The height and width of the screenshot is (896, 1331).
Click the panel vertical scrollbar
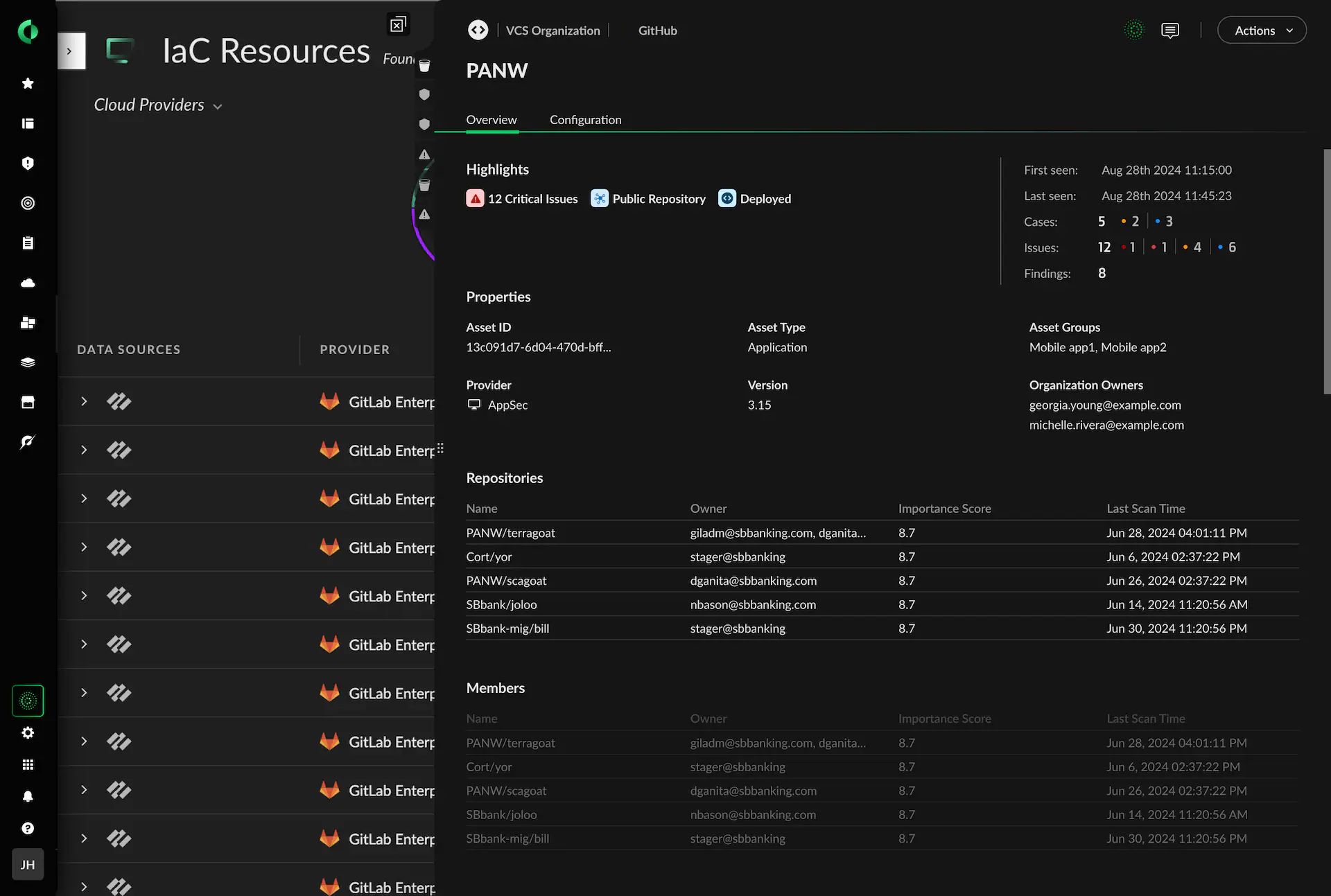pyautogui.click(x=1327, y=272)
